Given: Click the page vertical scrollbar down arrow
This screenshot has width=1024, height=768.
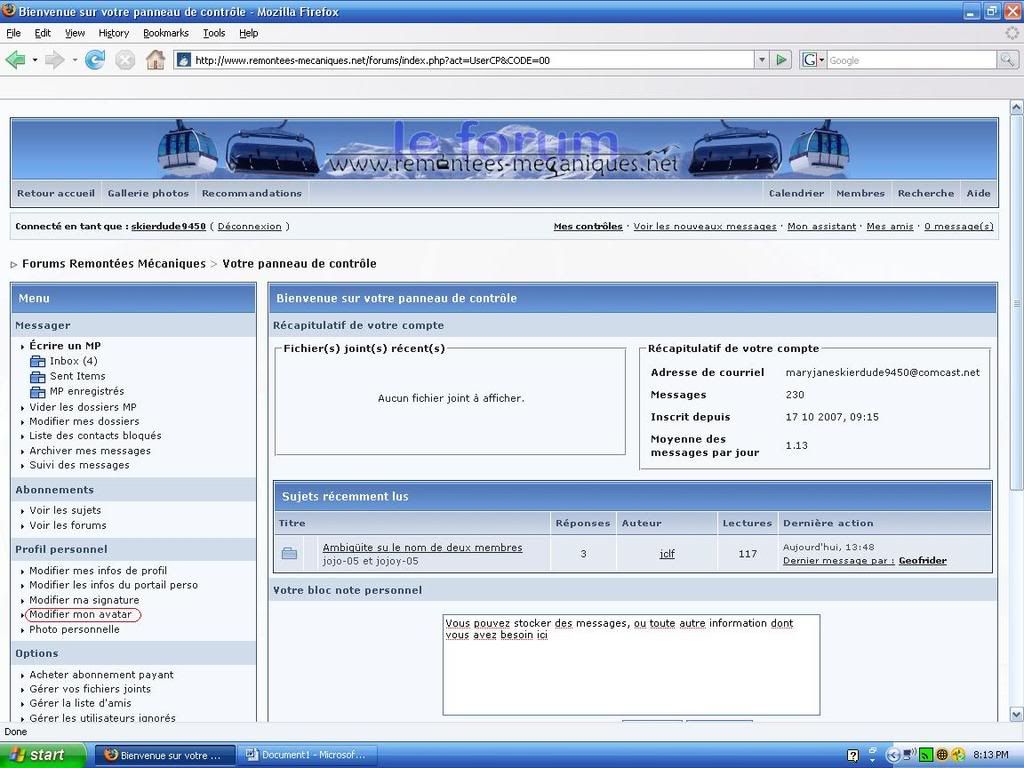Looking at the screenshot, I should [1016, 714].
